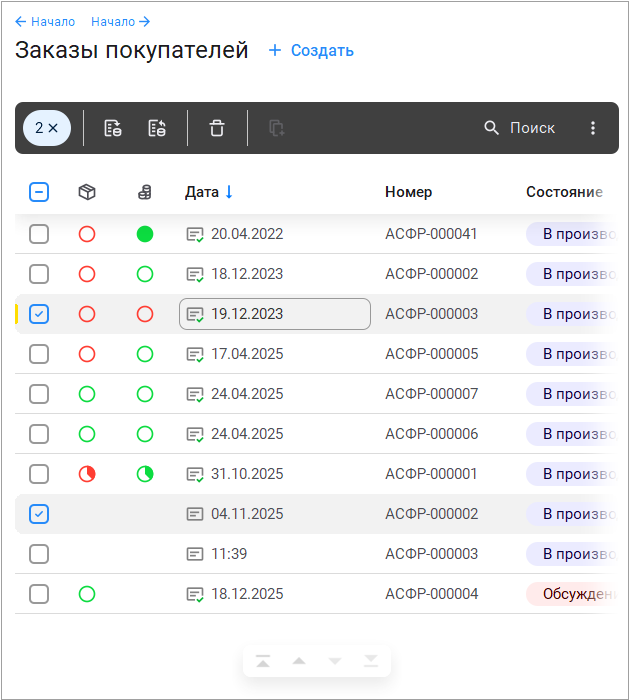Go forward via the right Начало link
629x700 pixels.
[120, 21]
